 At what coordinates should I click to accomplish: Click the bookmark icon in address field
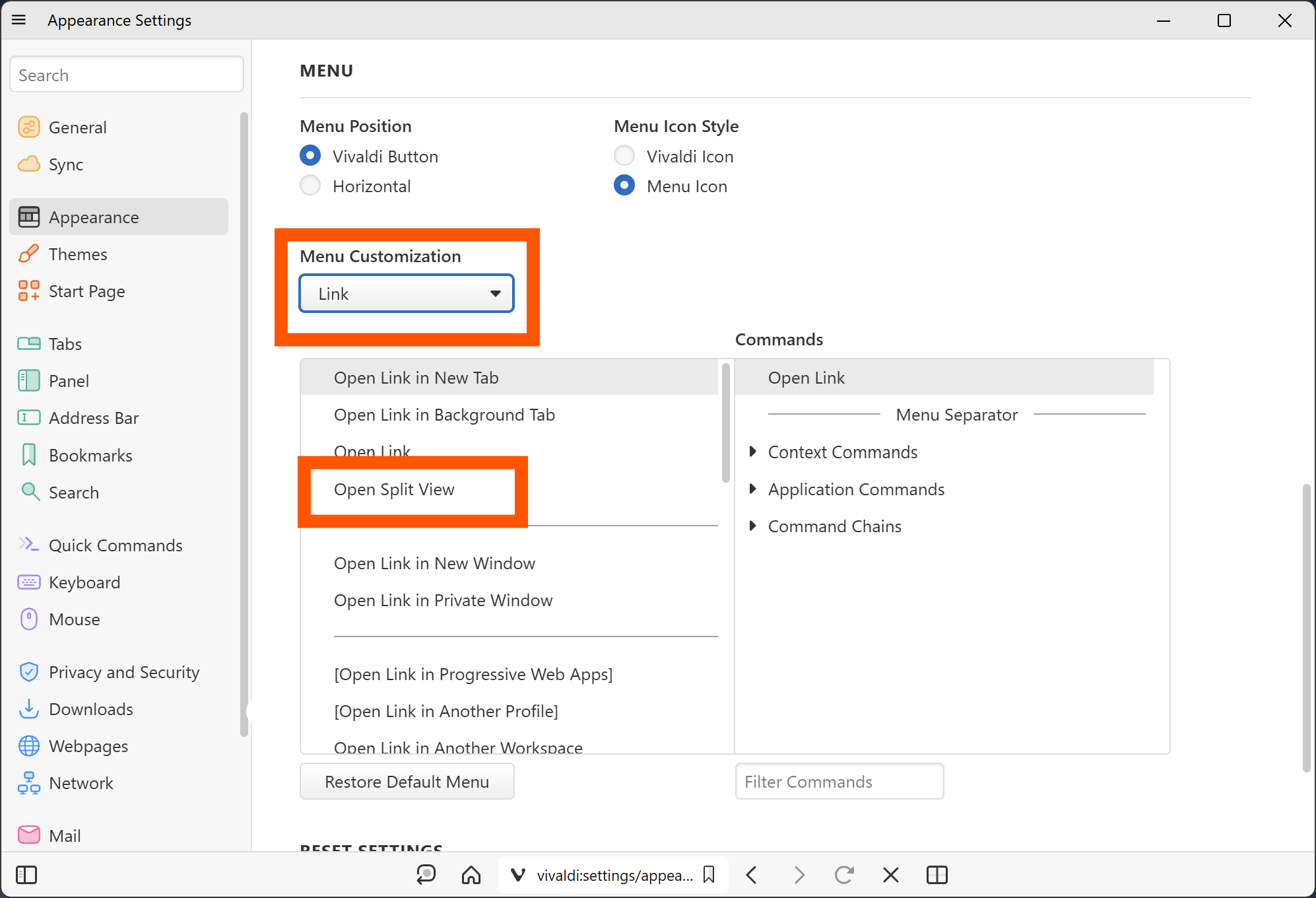[709, 875]
